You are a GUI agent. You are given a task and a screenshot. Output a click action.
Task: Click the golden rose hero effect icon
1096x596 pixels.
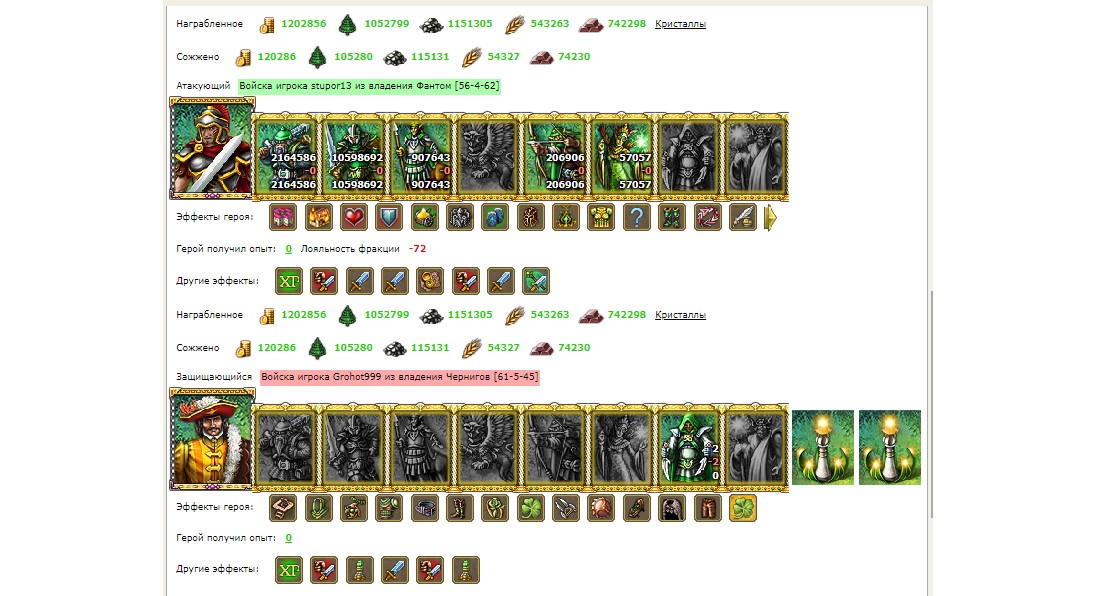495,508
